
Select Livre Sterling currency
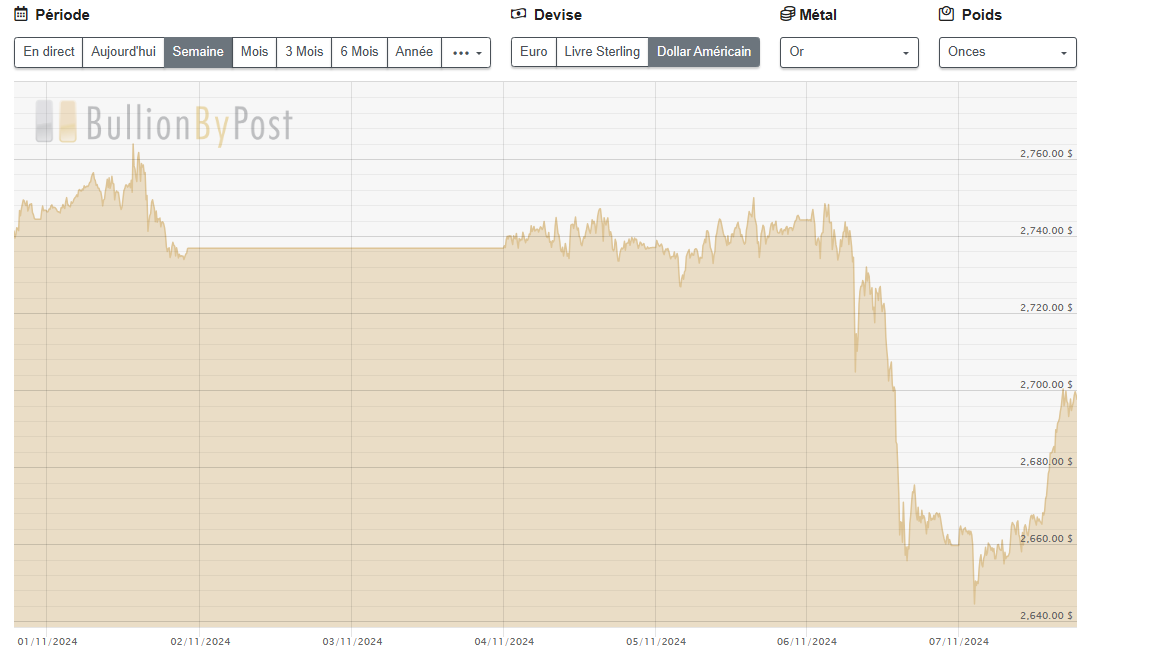point(602,52)
